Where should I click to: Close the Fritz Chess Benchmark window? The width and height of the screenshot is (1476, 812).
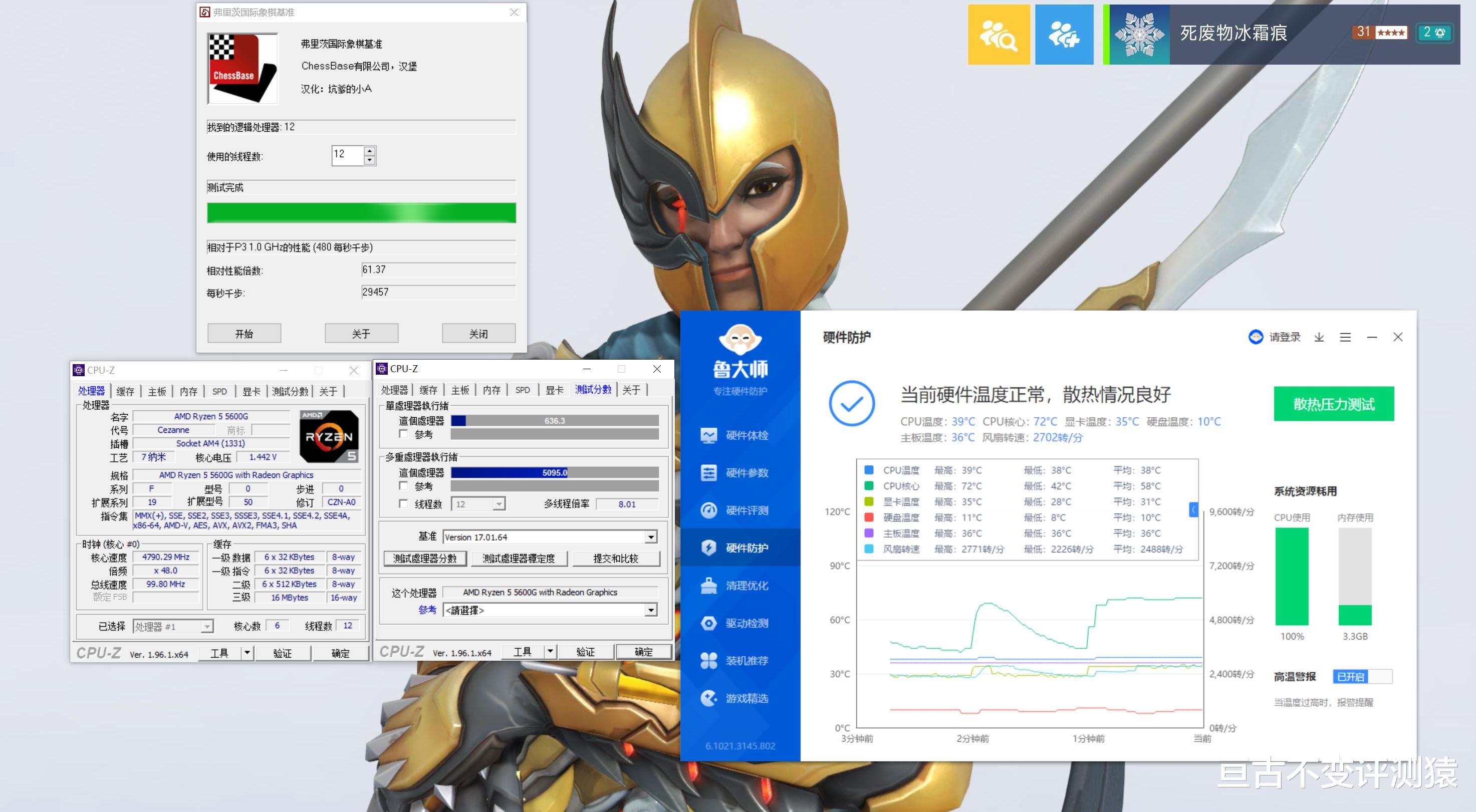tap(515, 12)
